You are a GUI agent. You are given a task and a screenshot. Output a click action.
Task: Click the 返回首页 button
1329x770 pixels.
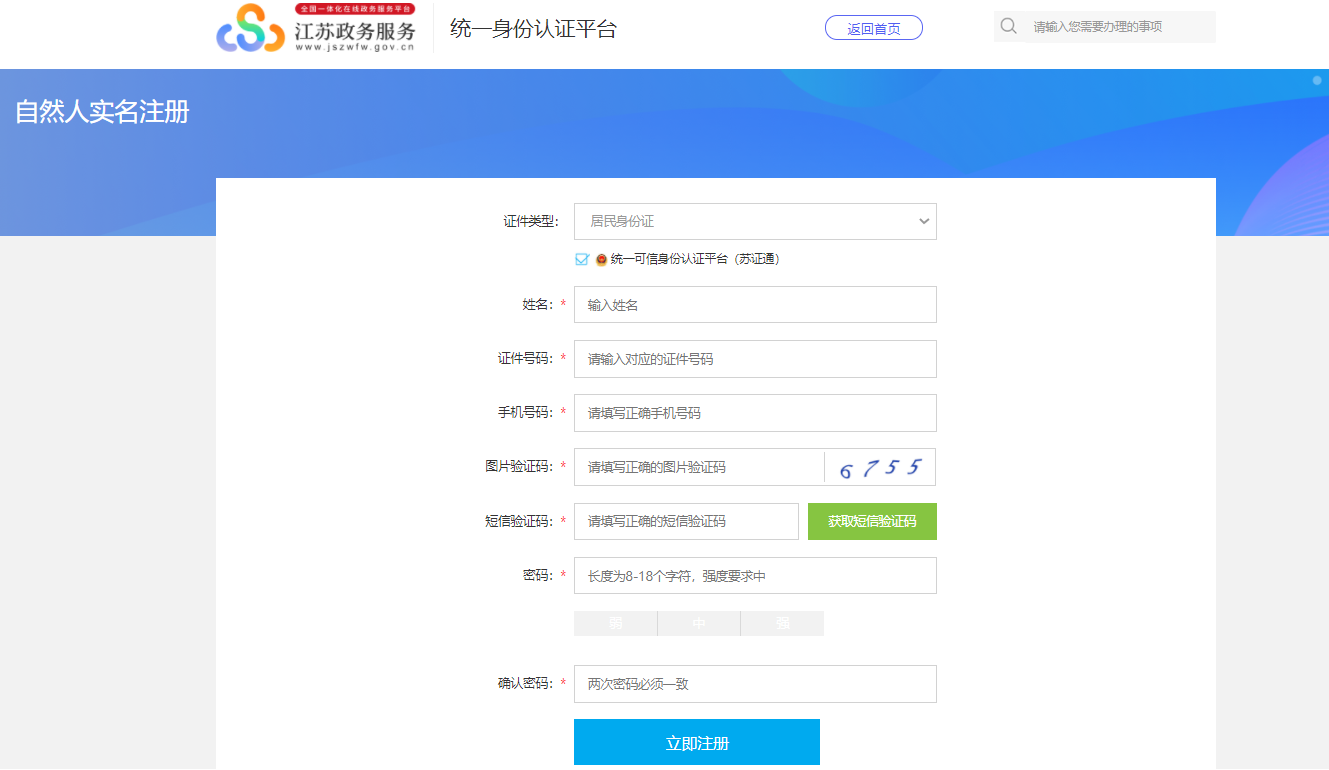click(873, 27)
